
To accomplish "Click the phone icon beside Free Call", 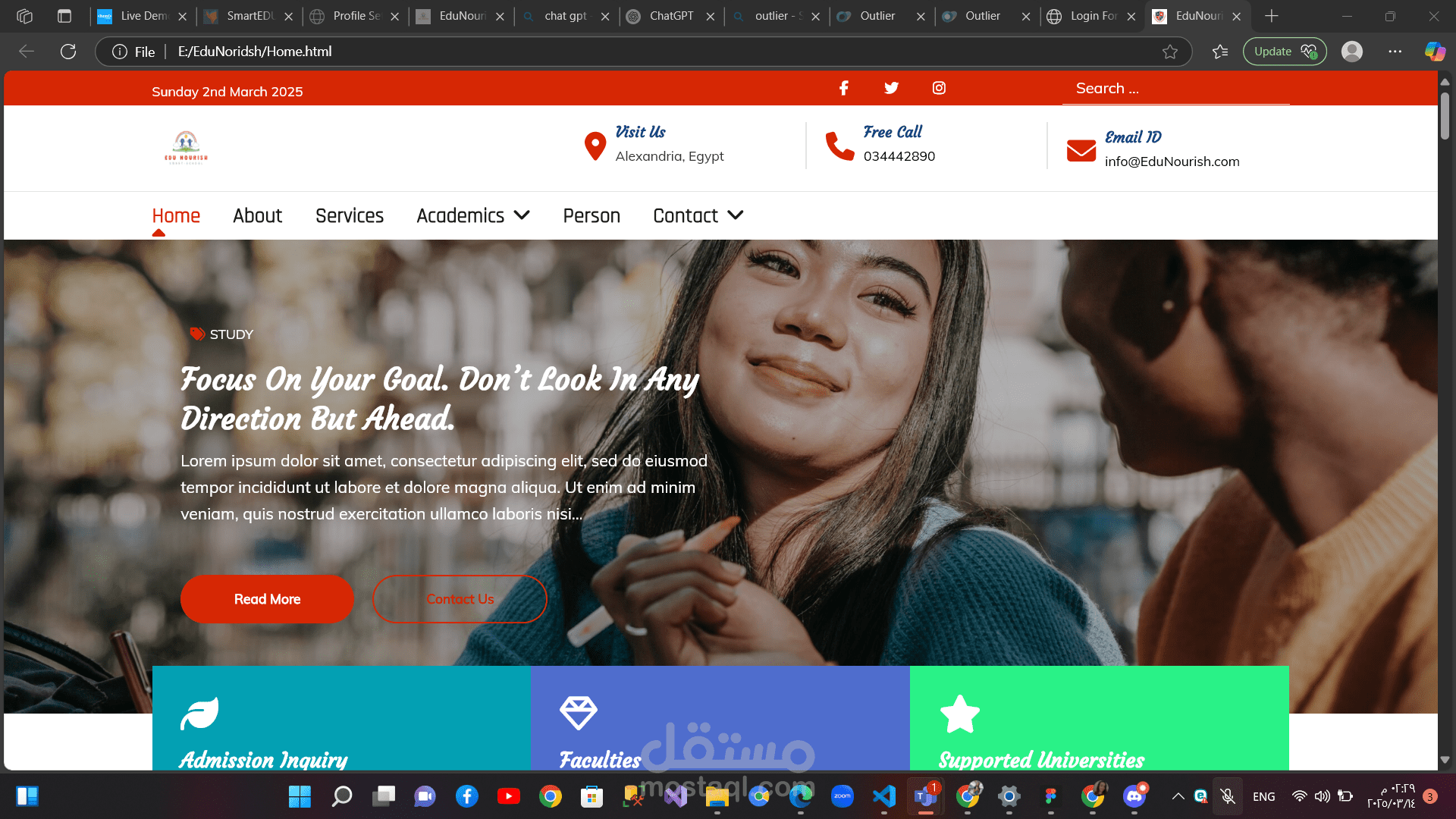I will (839, 146).
